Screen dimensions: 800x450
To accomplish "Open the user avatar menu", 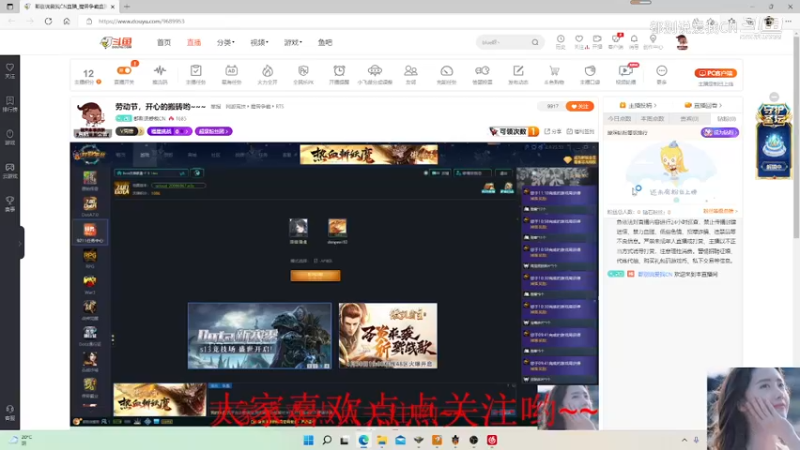I will (x=682, y=42).
